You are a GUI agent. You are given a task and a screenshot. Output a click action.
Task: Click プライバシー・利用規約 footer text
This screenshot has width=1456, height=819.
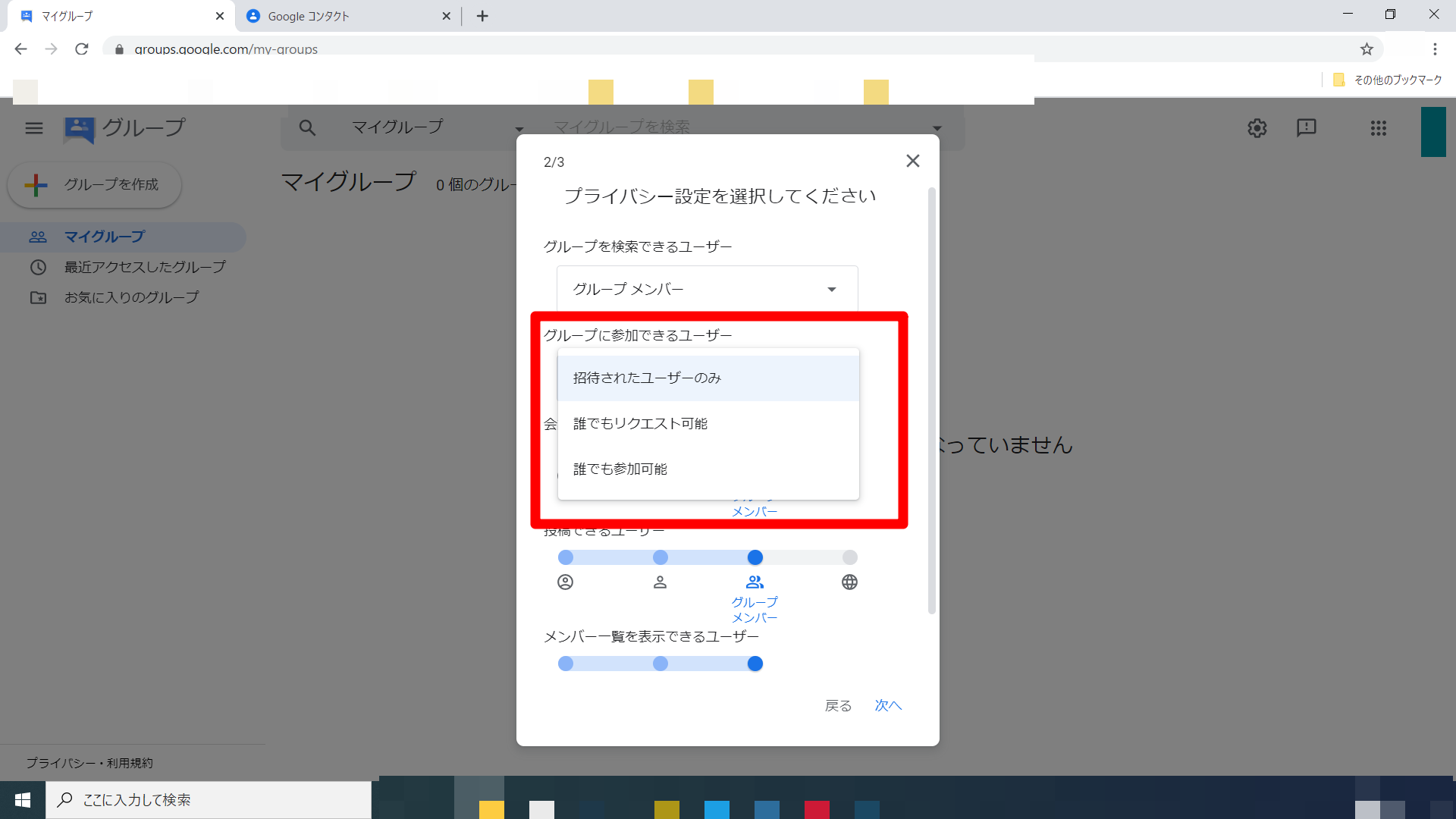89,763
